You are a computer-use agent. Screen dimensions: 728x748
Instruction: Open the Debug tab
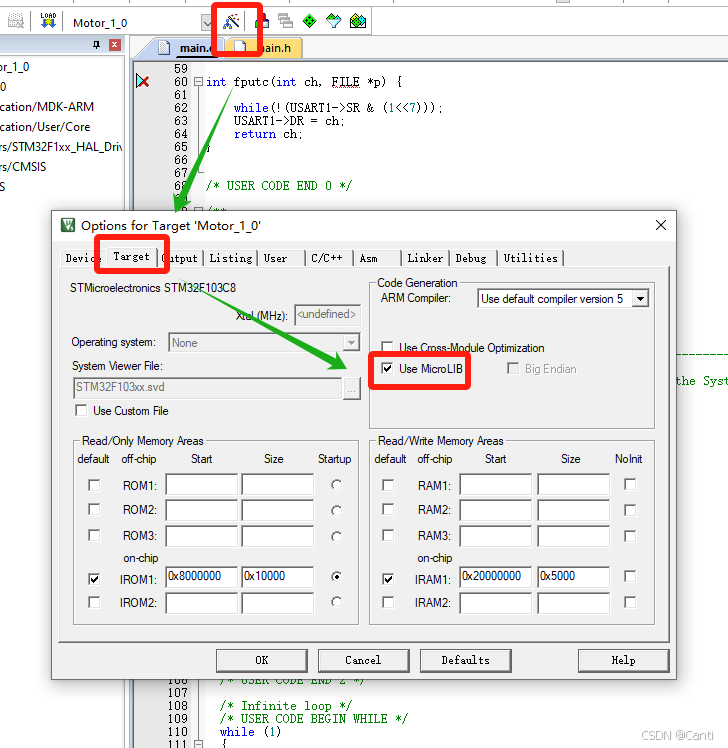(x=473, y=258)
